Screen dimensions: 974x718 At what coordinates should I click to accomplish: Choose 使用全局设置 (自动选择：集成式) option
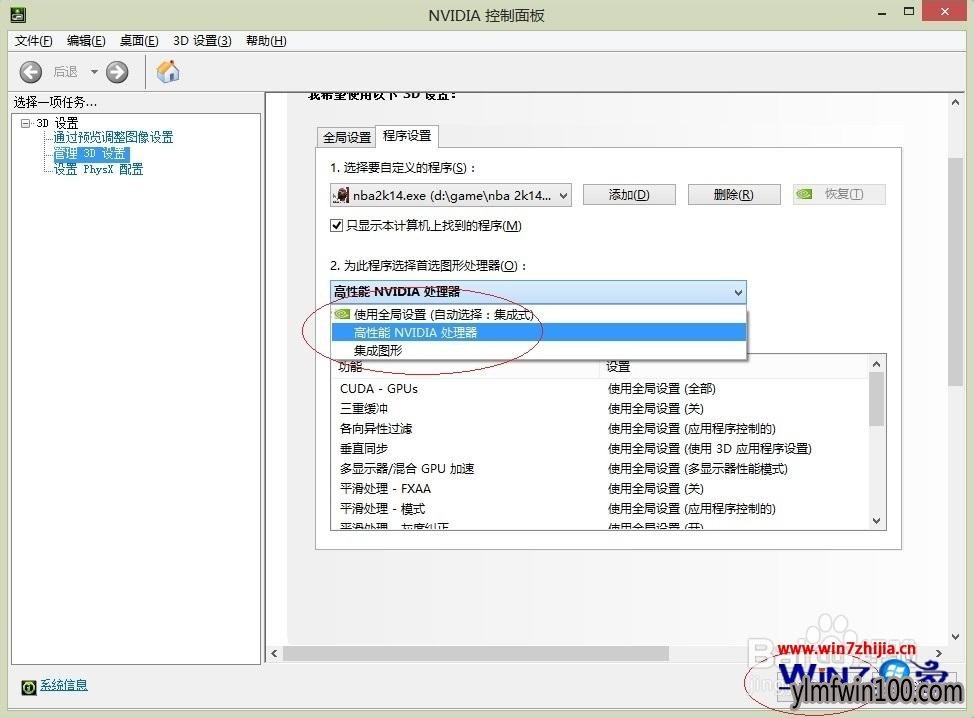tap(539, 315)
